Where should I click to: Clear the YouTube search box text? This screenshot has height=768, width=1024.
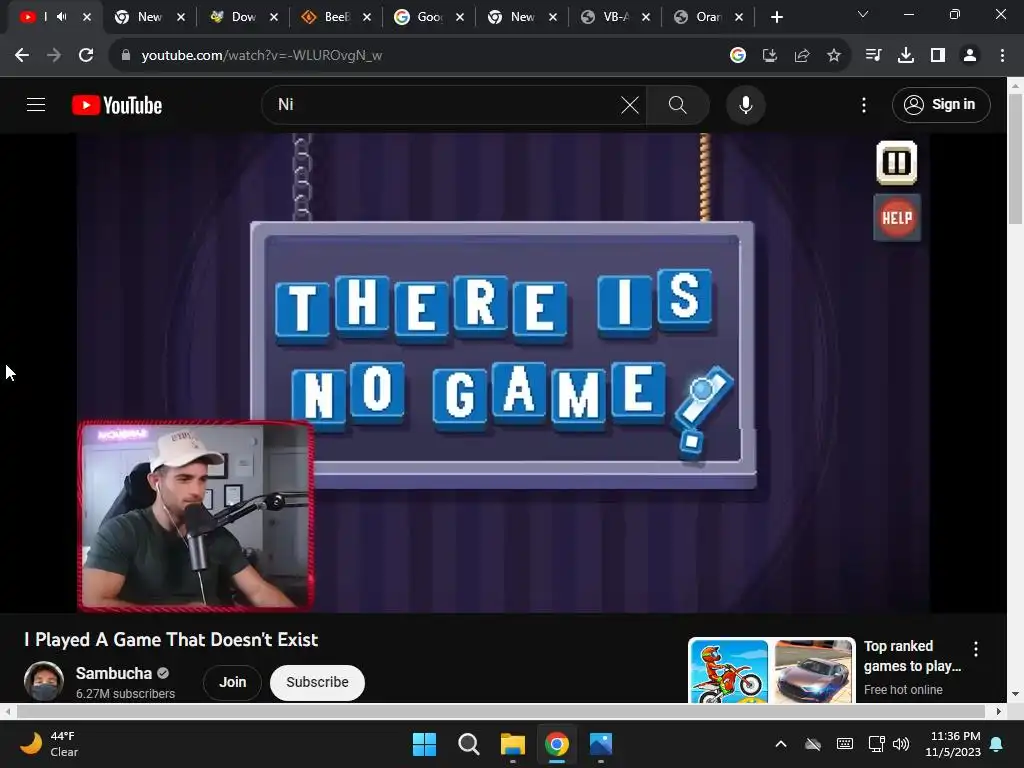630,104
